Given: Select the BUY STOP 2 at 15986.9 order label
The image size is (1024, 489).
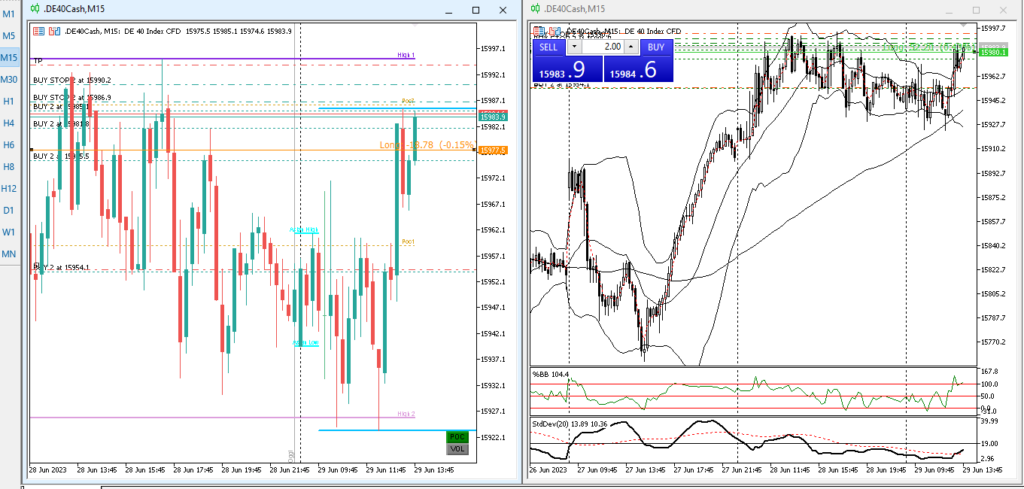Looking at the screenshot, I should pyautogui.click(x=72, y=97).
